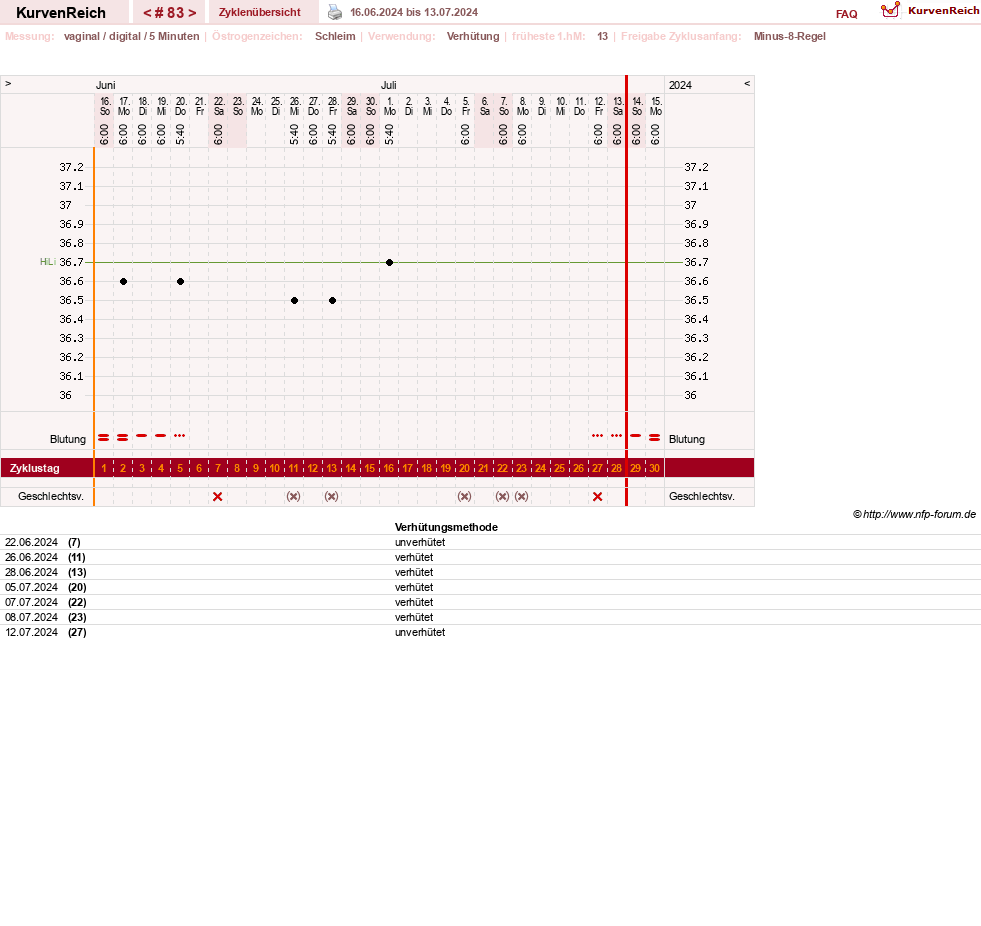This screenshot has width=981, height=926.
Task: Click the 'Verhütungsmethode' column header
Action: [x=446, y=527]
